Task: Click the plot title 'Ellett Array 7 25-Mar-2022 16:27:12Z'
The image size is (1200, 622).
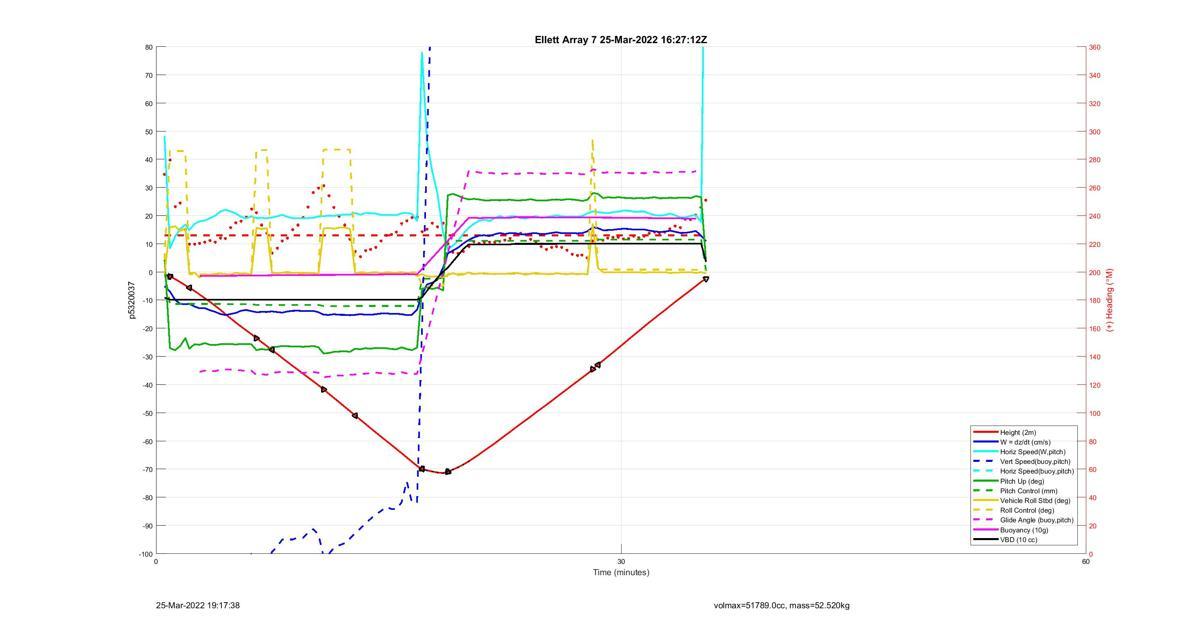Action: (x=621, y=40)
